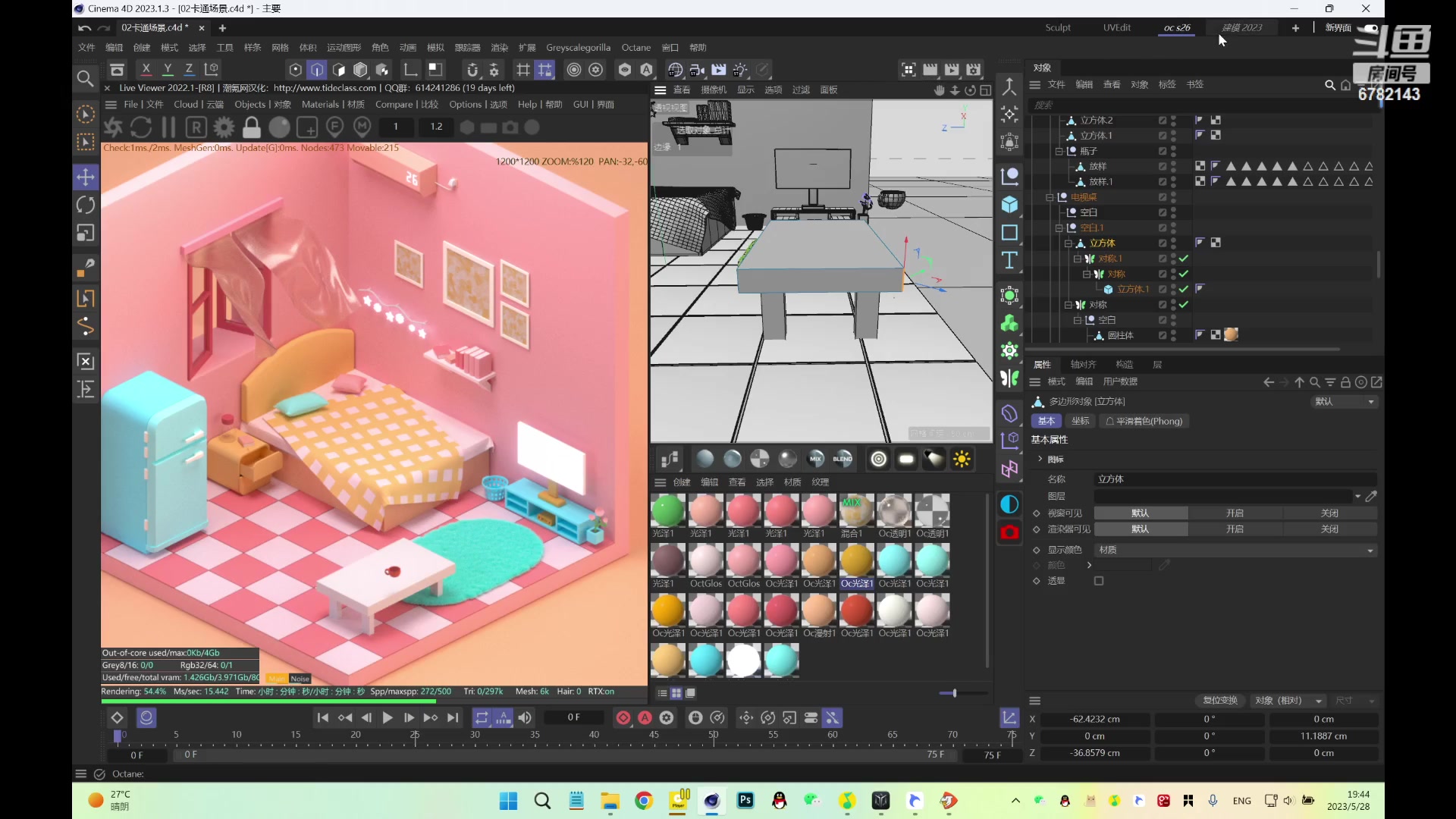
Task: Open the 对象 (相对) coordinate dropdown
Action: (x=1288, y=701)
